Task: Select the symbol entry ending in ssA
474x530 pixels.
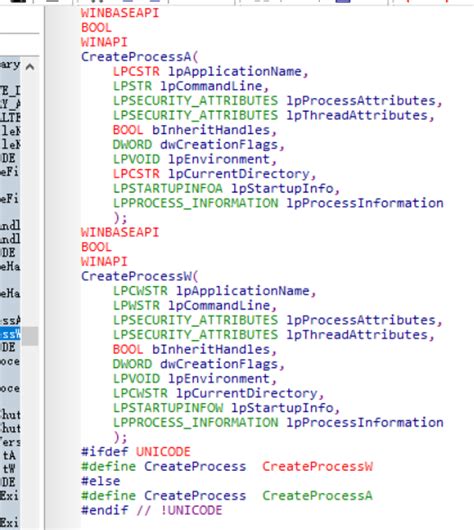Action: tap(10, 320)
